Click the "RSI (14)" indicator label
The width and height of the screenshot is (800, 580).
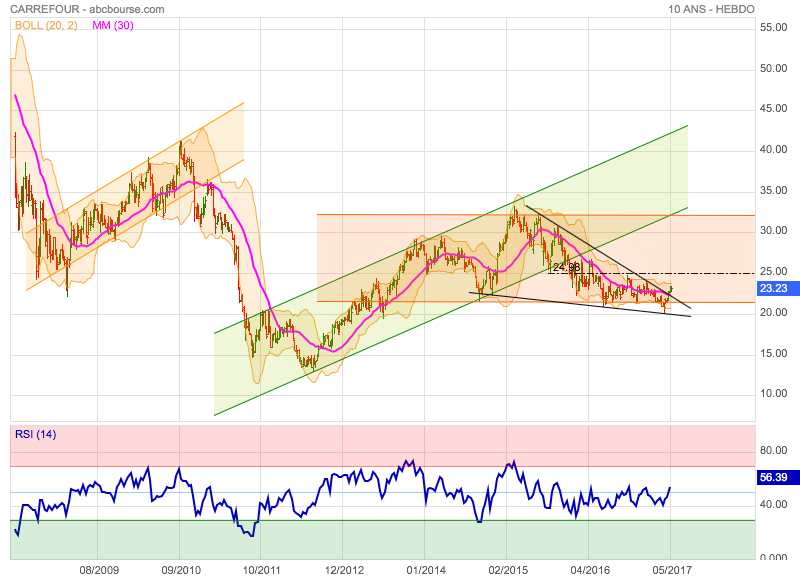click(36, 434)
